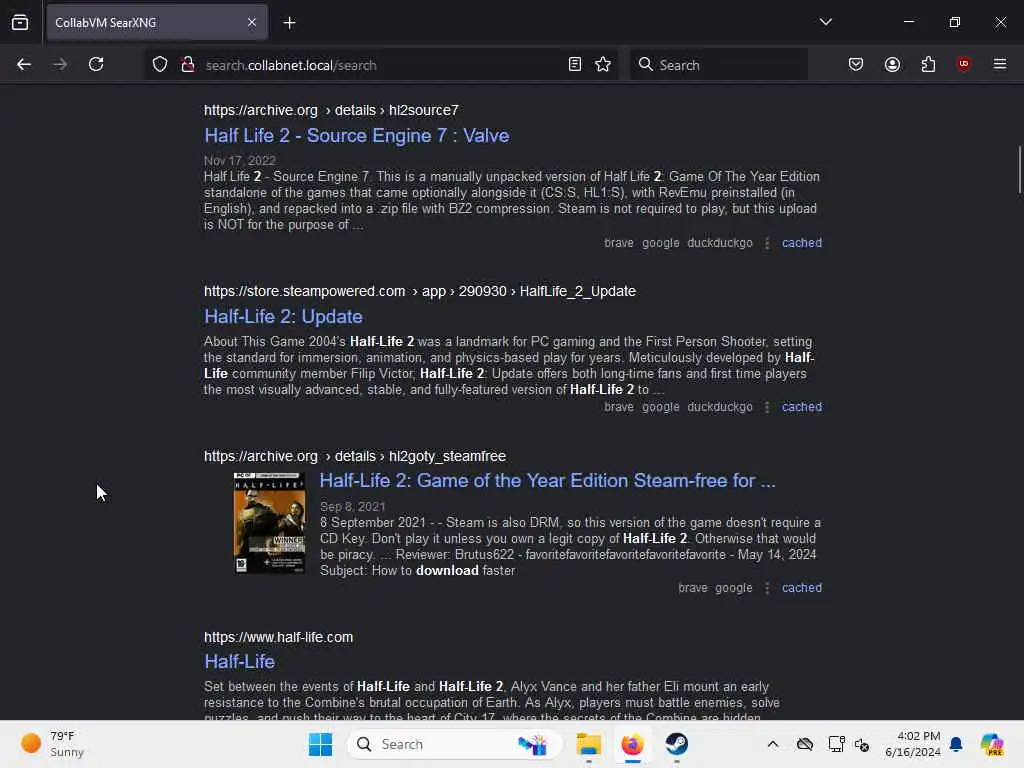Reload the current page

(96, 64)
